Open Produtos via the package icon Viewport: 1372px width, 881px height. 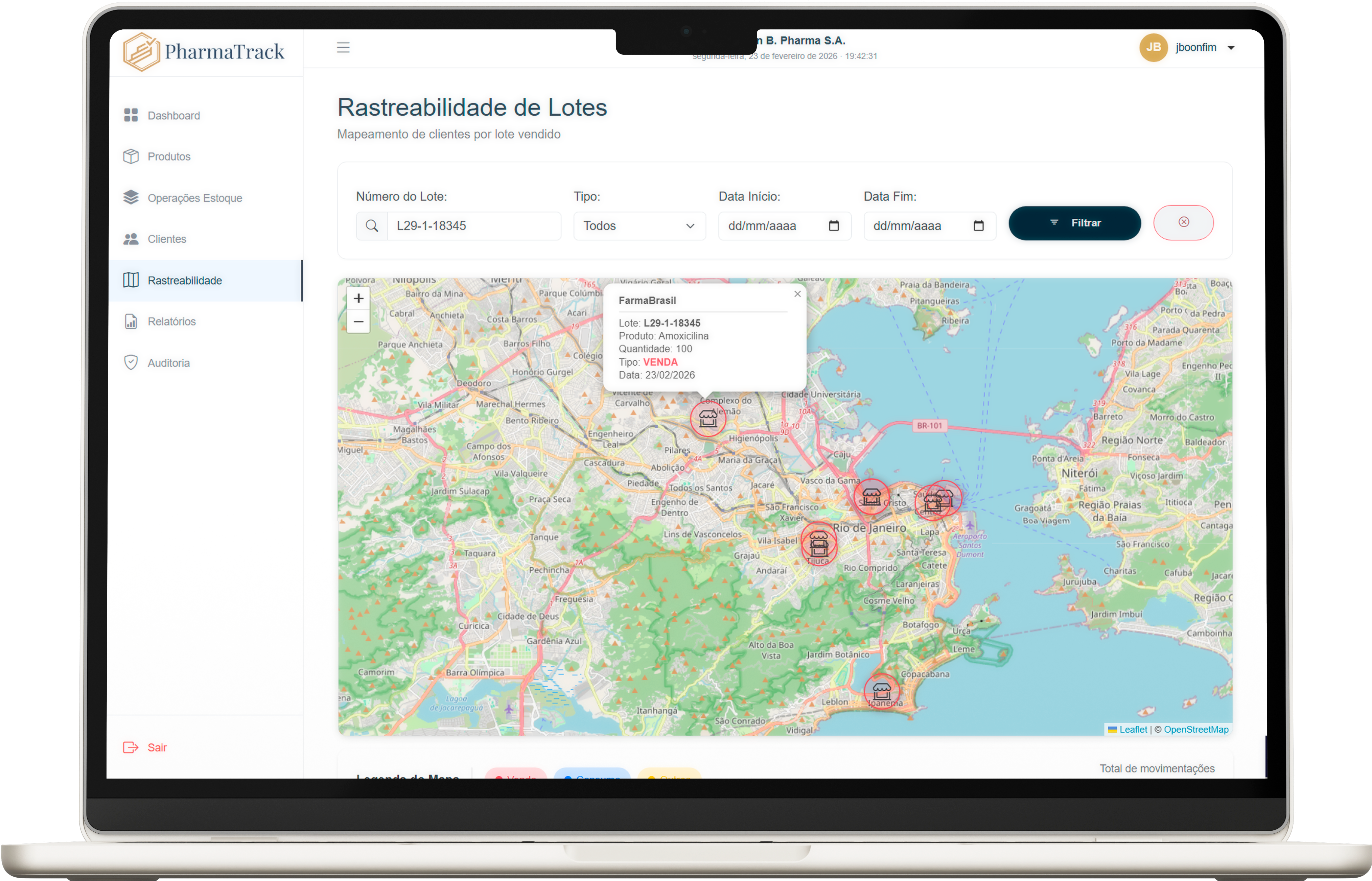(131, 156)
